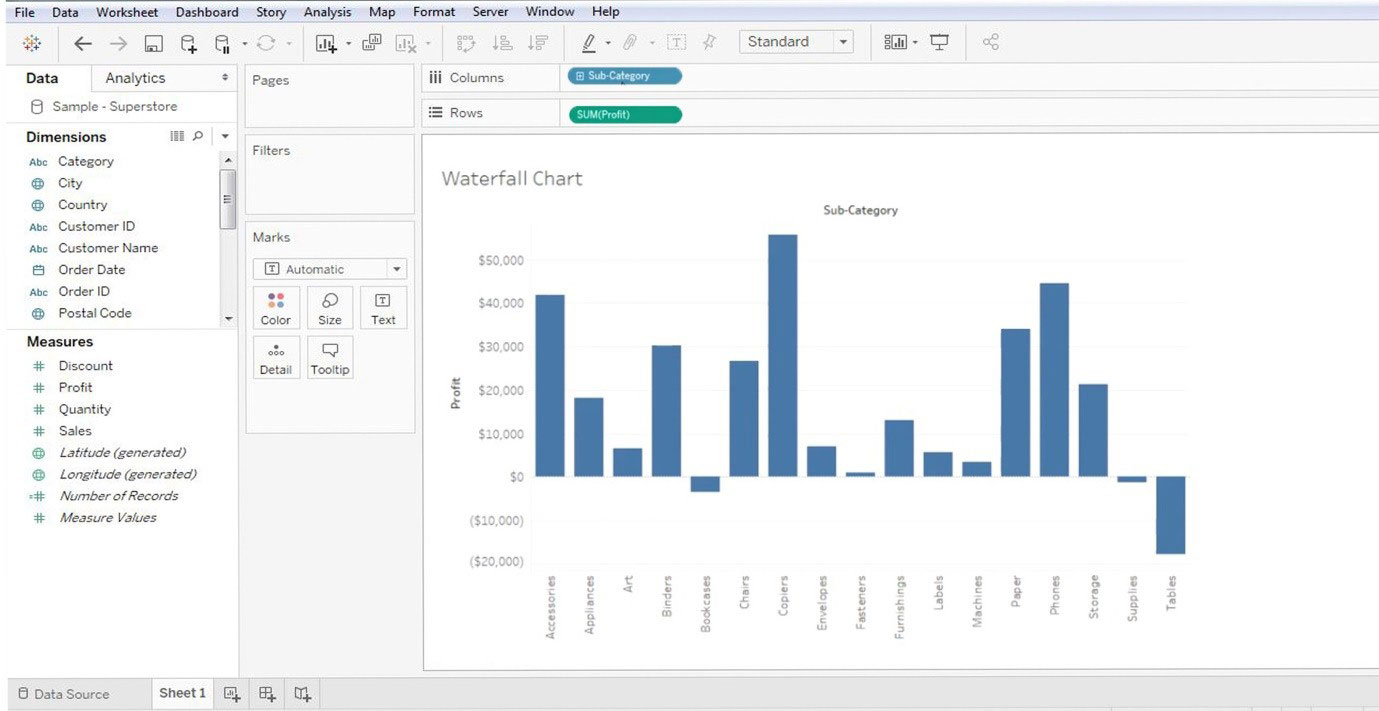Select the Profit measure in the Measures list
Viewport: 1379px width, 711px height.
pyautogui.click(x=75, y=387)
